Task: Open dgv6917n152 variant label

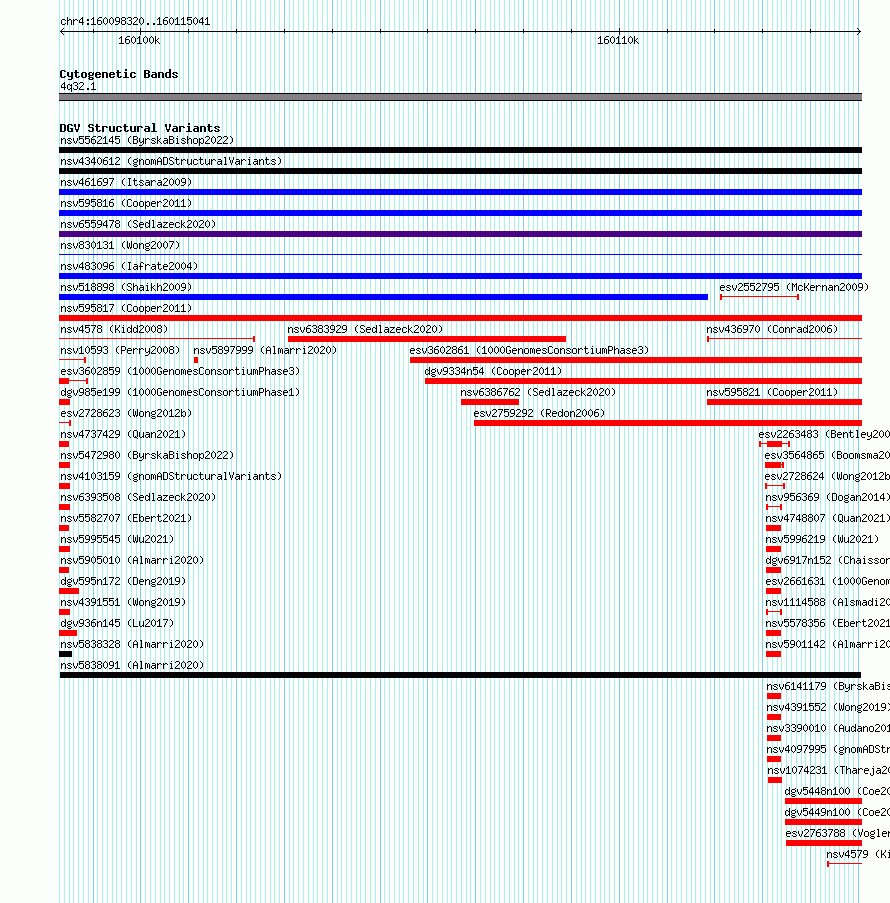Action: point(827,560)
